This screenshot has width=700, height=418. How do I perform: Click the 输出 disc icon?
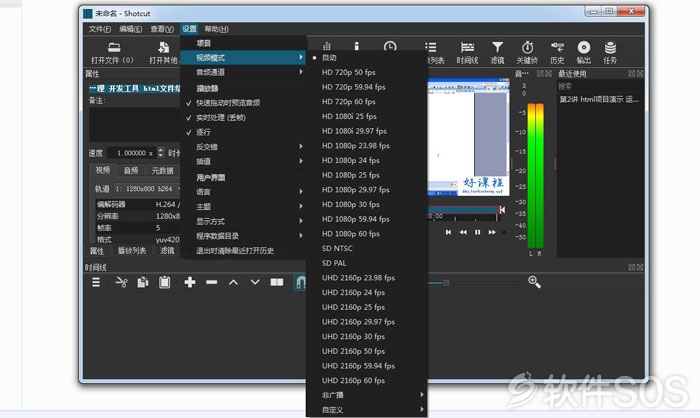(583, 47)
